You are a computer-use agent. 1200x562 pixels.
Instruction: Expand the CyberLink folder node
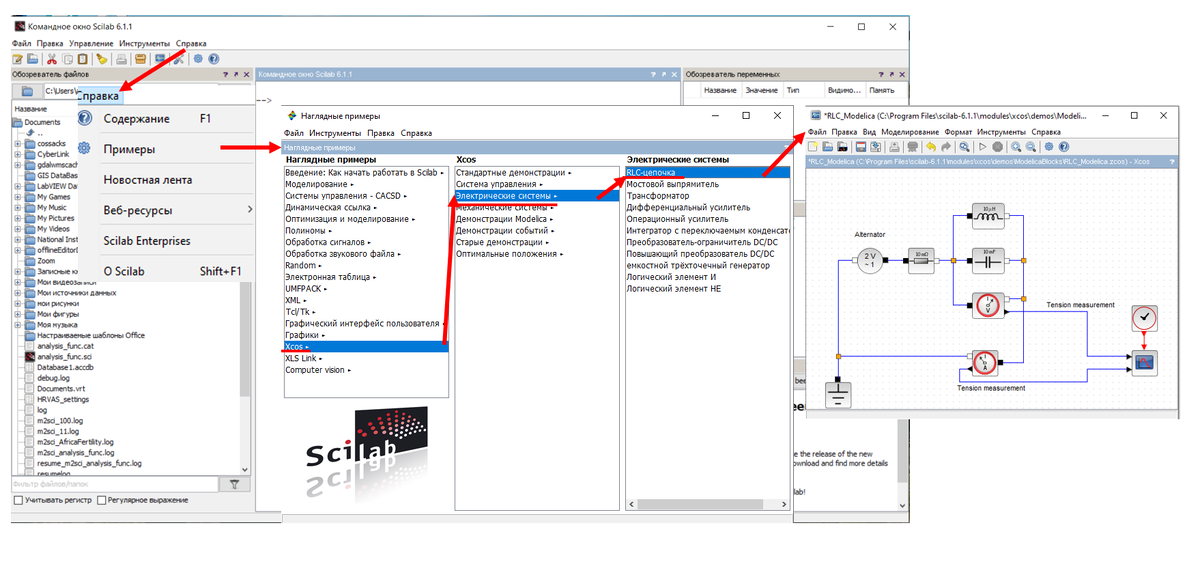(17, 154)
